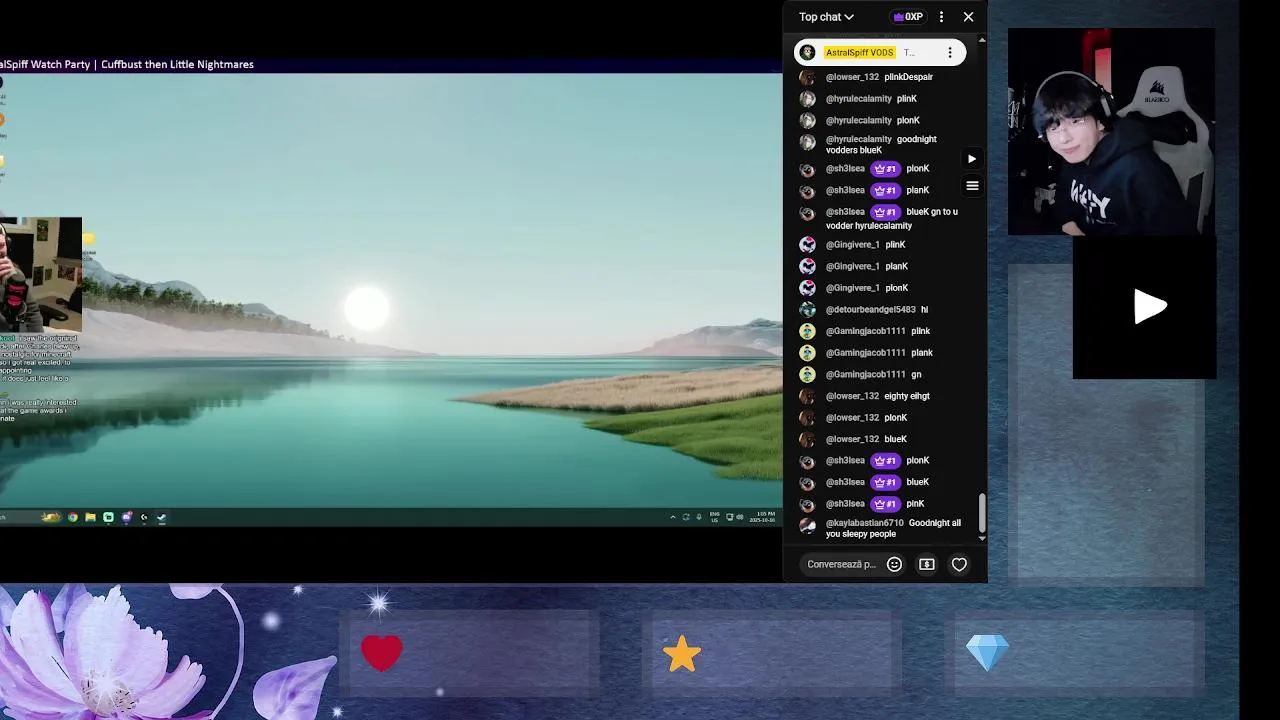Screen dimensions: 1280x720
Task: Click the taskbar volume speaker icon
Action: point(740,517)
